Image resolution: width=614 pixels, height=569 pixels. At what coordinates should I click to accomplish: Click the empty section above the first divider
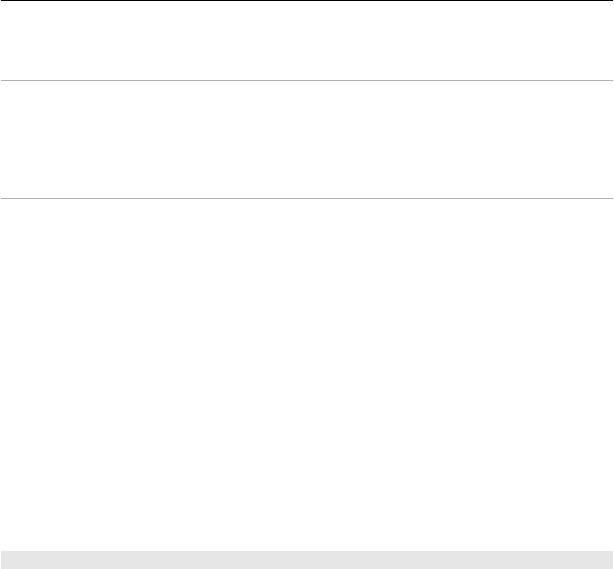point(307,42)
